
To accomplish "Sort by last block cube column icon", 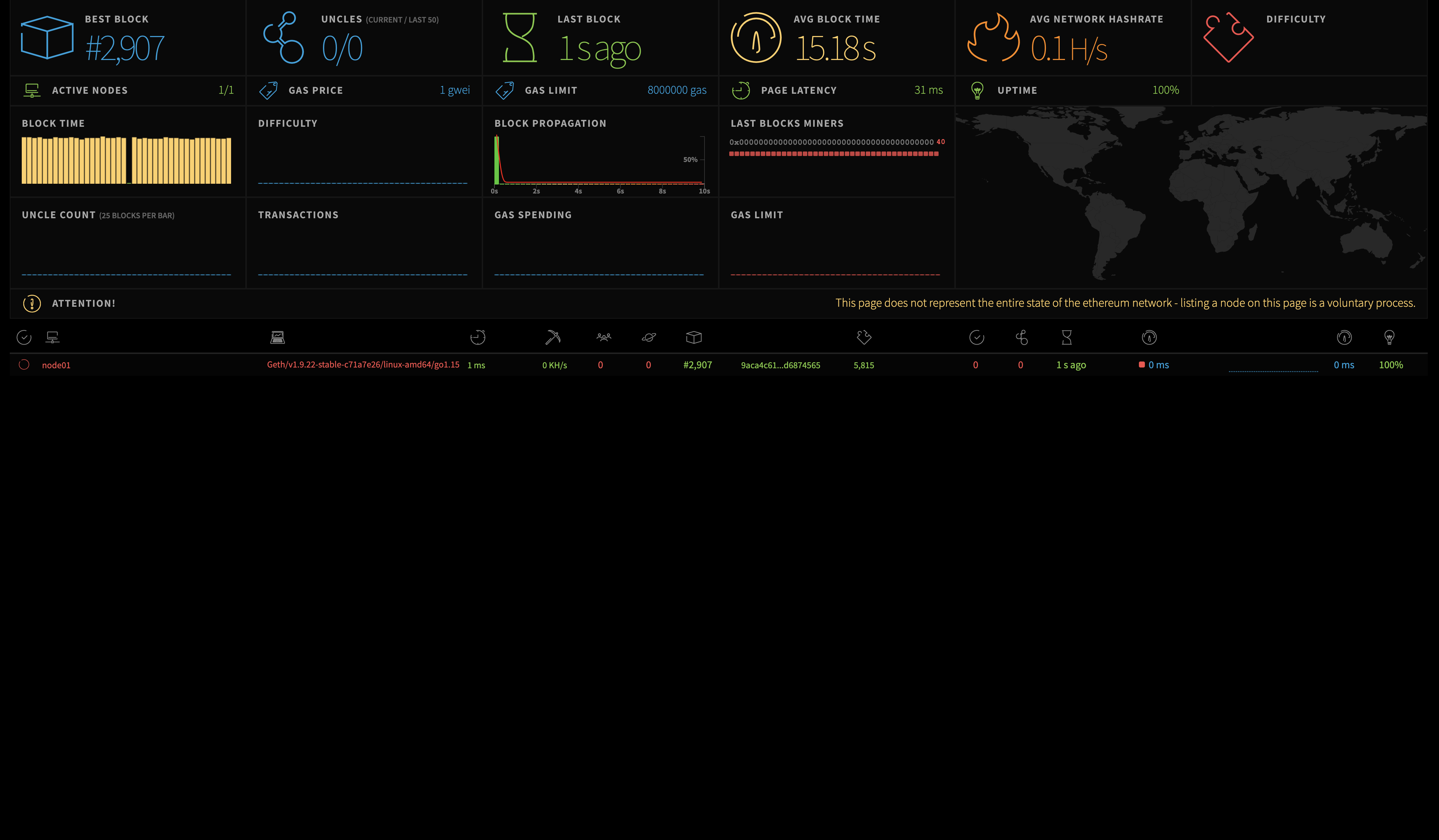I will coord(694,337).
